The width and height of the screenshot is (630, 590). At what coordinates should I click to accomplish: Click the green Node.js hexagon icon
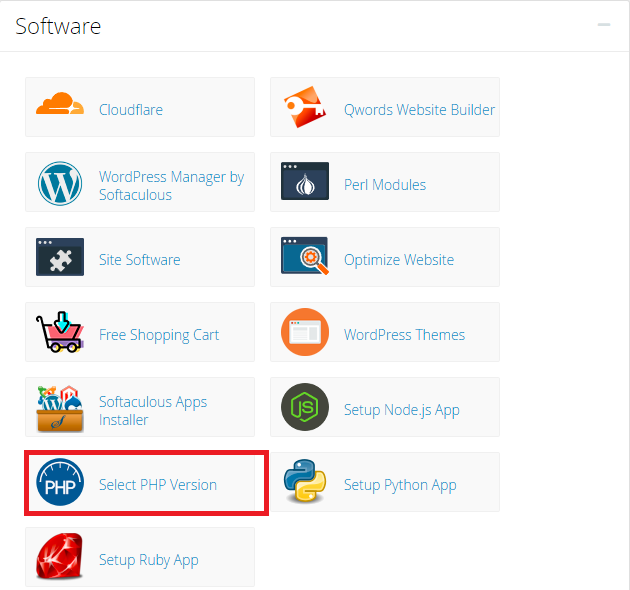pyautogui.click(x=305, y=409)
